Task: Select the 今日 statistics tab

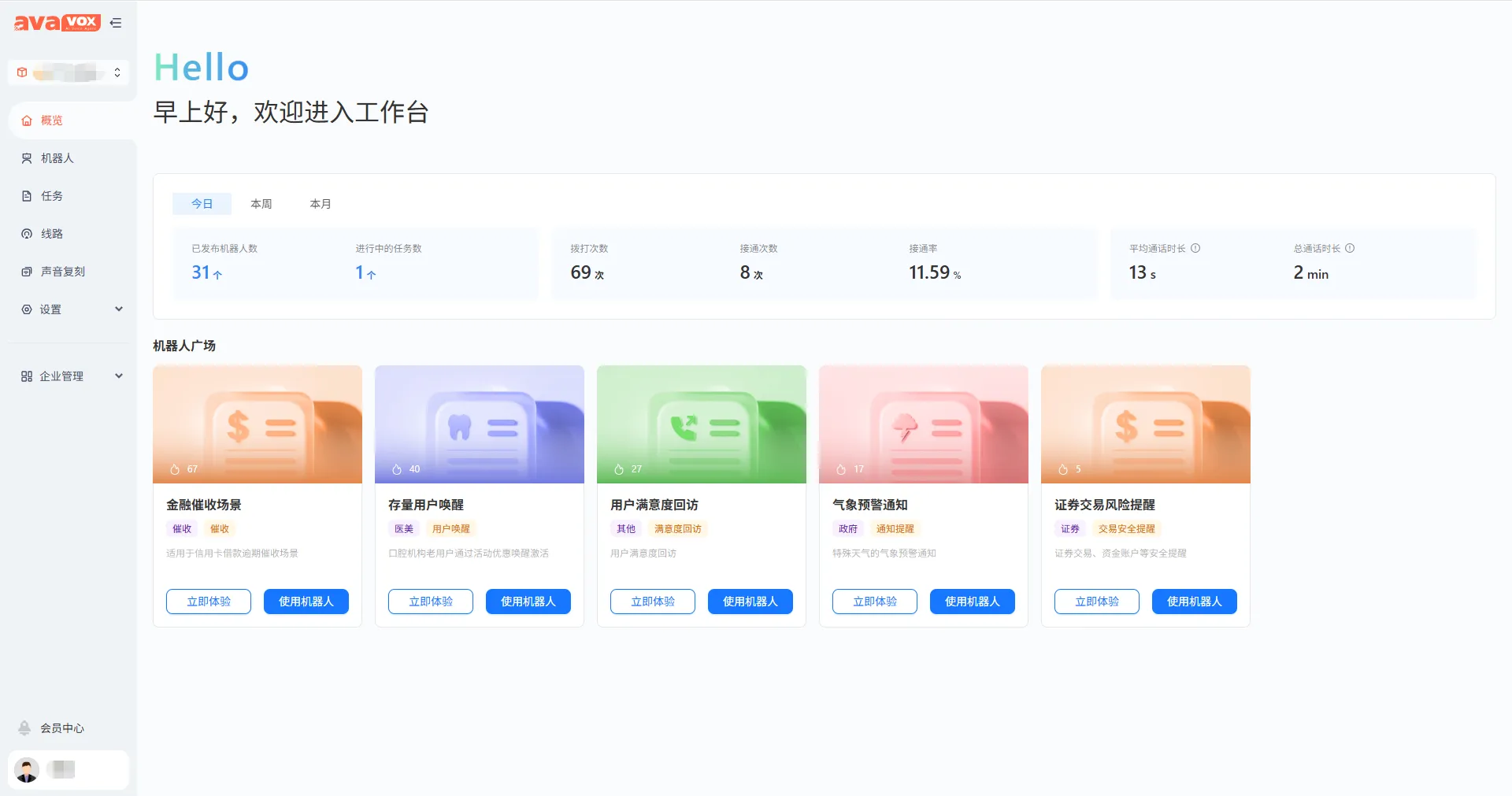Action: [202, 204]
